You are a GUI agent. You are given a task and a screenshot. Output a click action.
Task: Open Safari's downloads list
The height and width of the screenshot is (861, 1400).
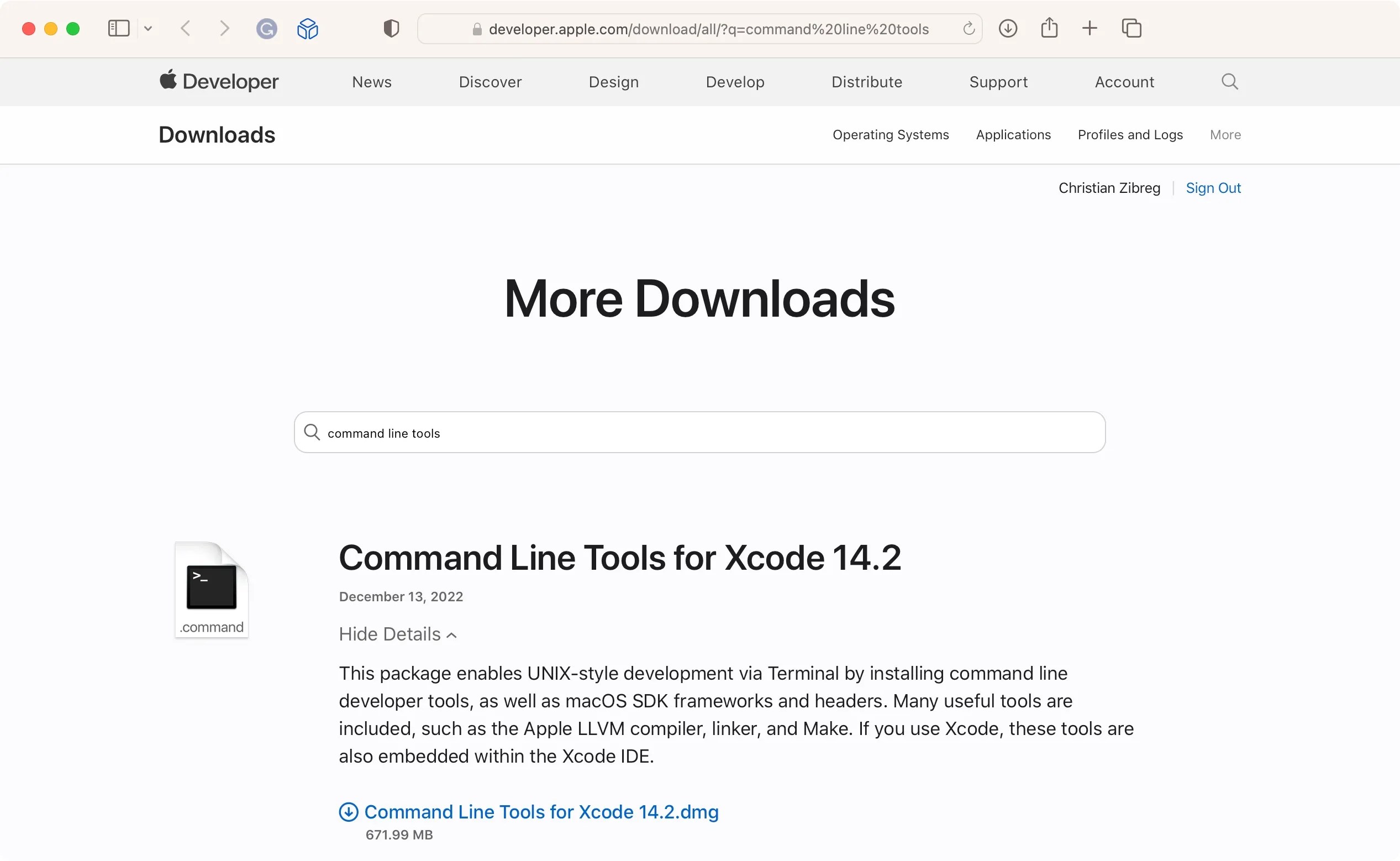point(1008,28)
